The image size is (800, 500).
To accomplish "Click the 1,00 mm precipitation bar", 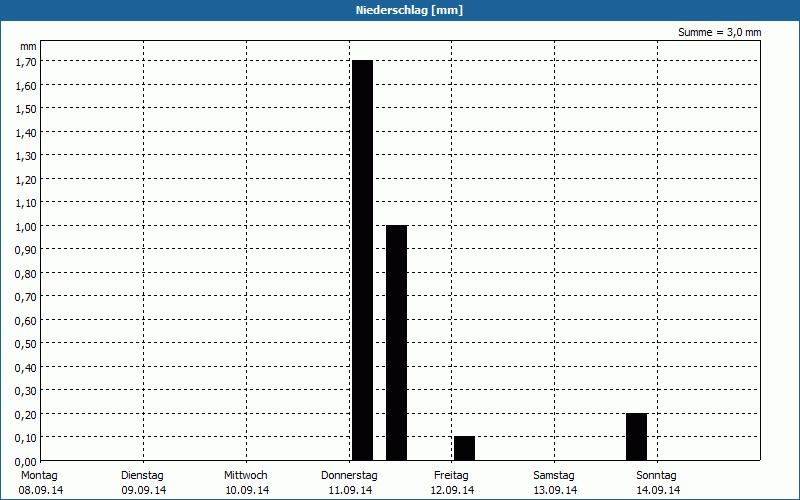I will coord(396,343).
